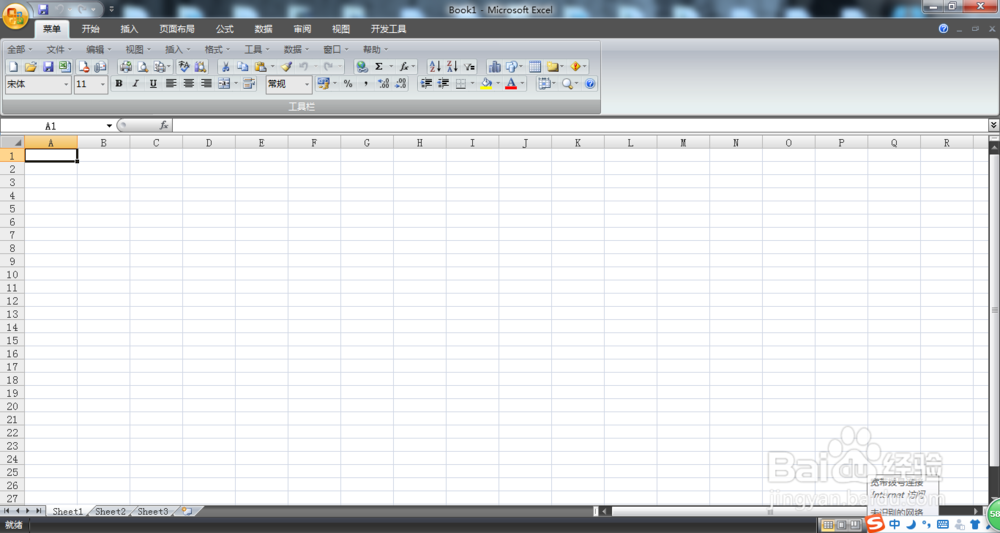
Task: Click the Paste clipboard icon
Action: click(x=260, y=66)
